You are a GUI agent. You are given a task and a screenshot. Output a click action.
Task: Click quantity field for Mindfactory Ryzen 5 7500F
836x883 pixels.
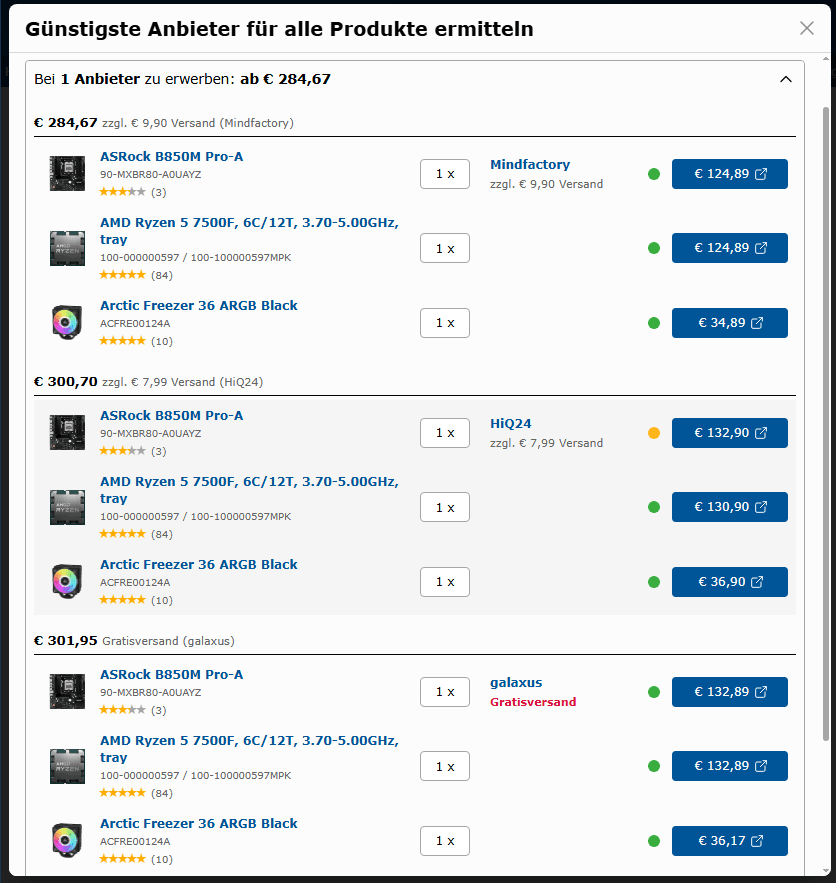point(445,248)
